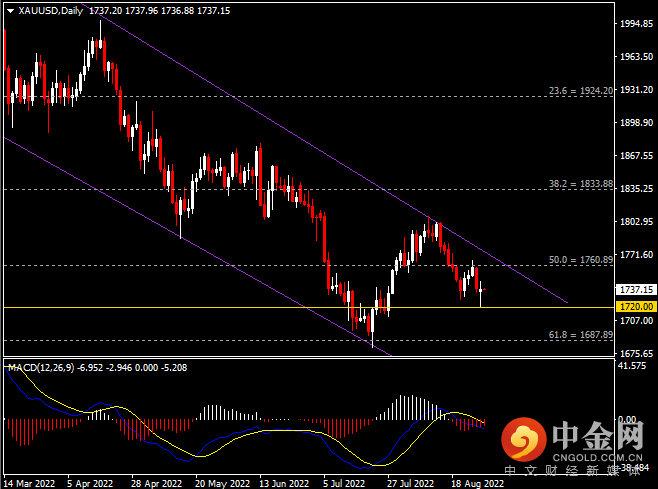The width and height of the screenshot is (658, 489).
Task: Click the 1802.95 price axis label
Action: [x=637, y=222]
